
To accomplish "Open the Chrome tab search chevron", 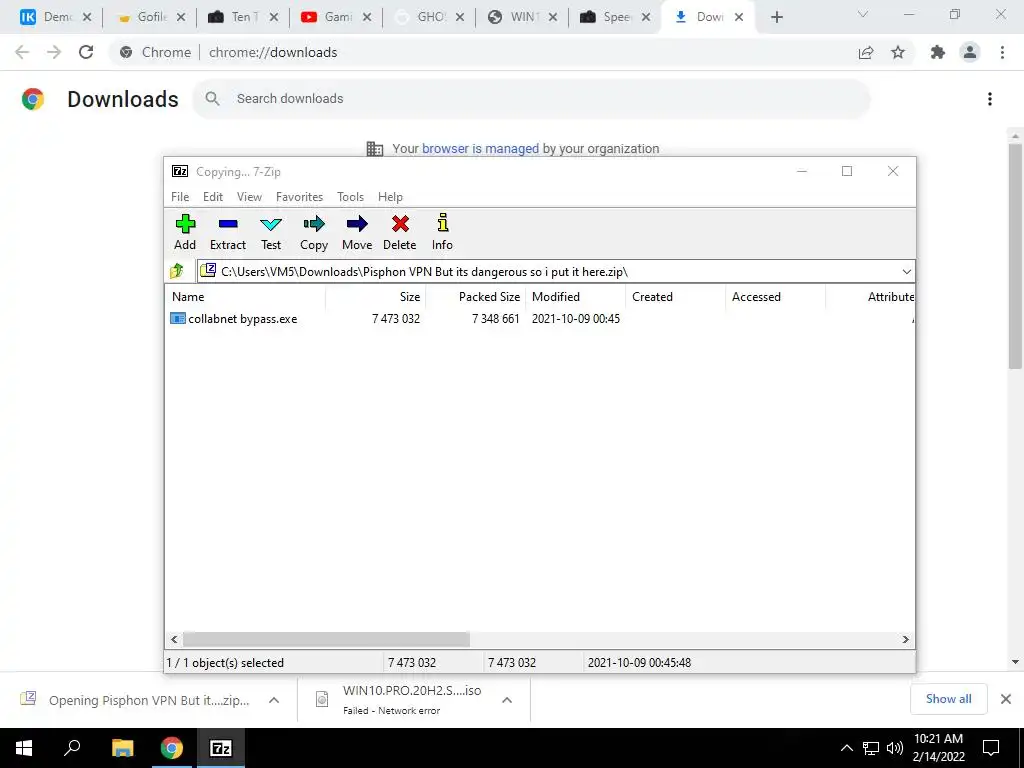I will click(863, 14).
